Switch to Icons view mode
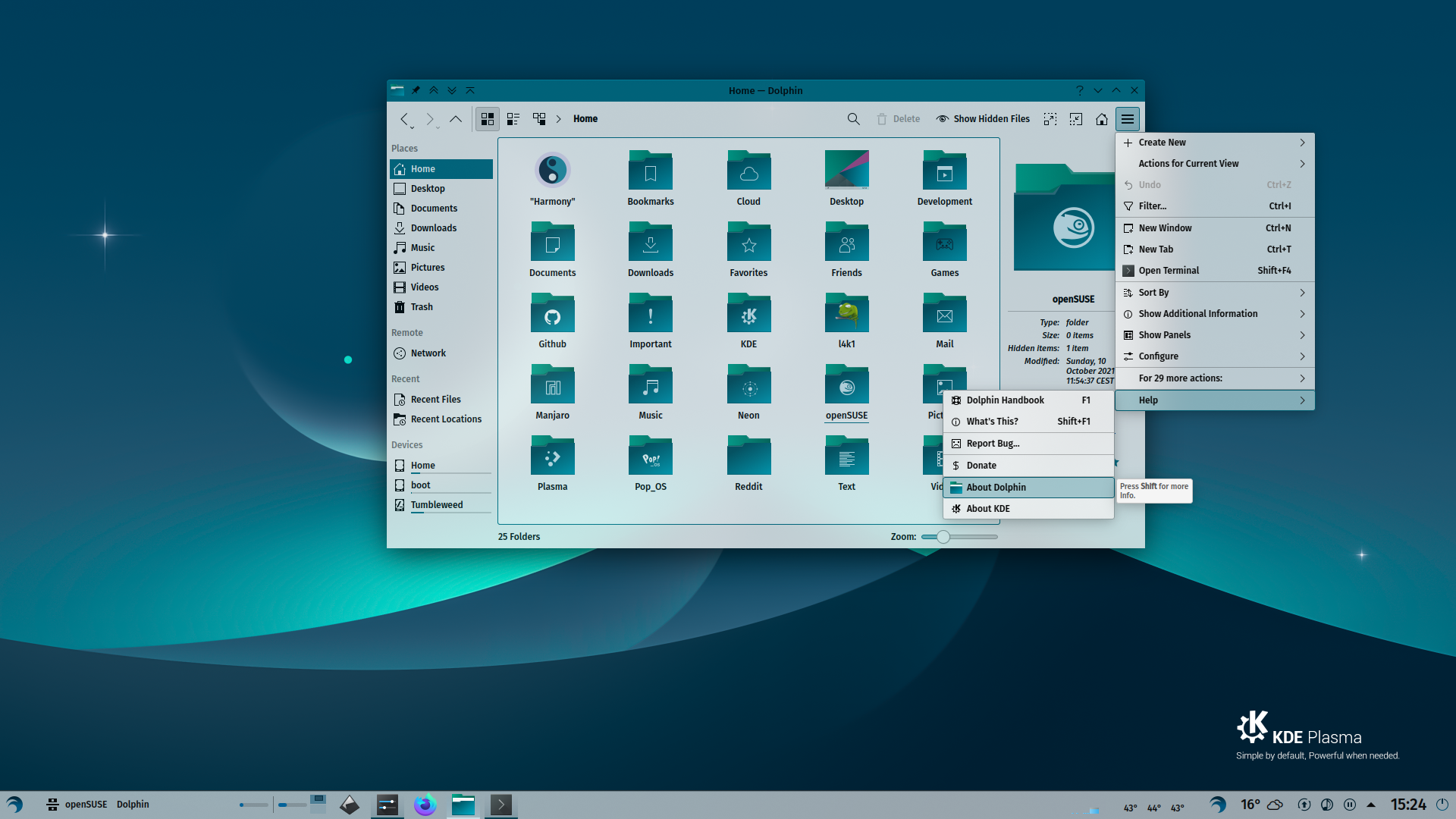Image resolution: width=1456 pixels, height=819 pixels. 488,119
